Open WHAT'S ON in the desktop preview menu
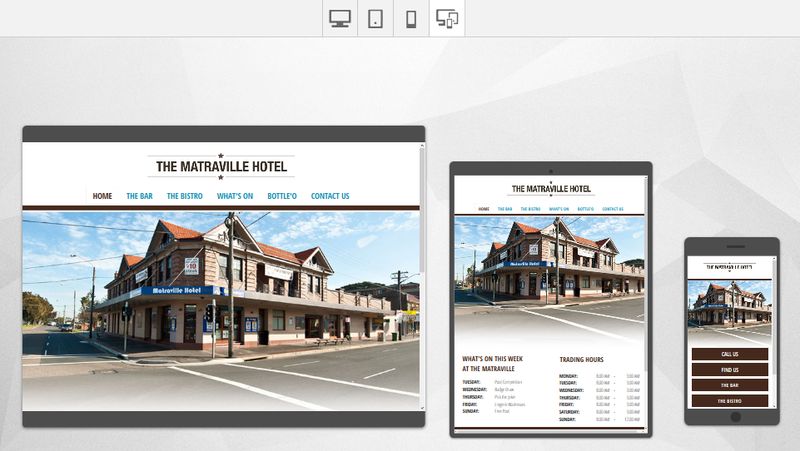This screenshot has width=800, height=451. click(235, 196)
